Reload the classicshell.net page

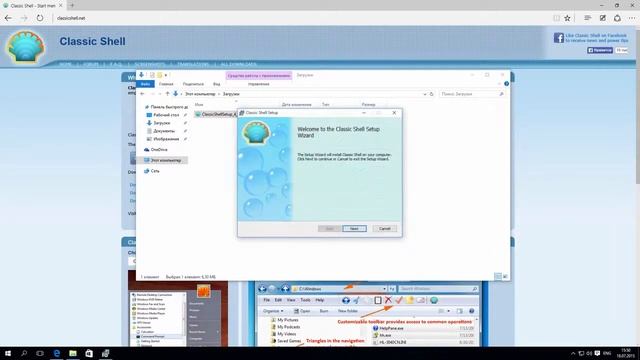coord(40,18)
